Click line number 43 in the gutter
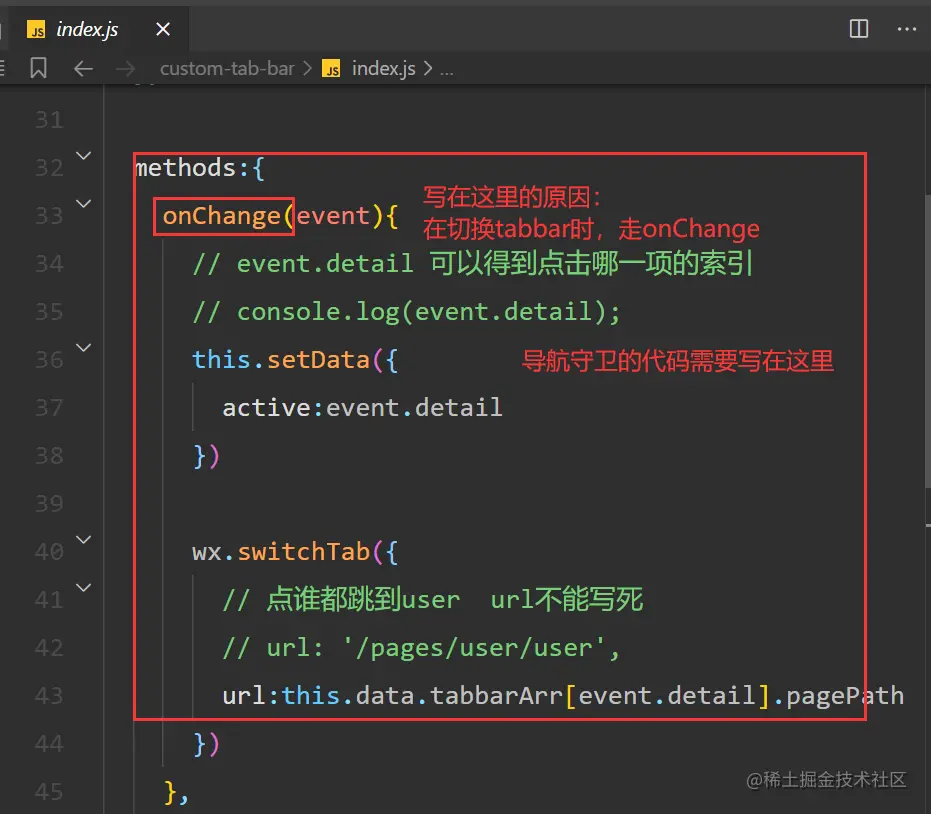The height and width of the screenshot is (814, 931). click(x=49, y=696)
